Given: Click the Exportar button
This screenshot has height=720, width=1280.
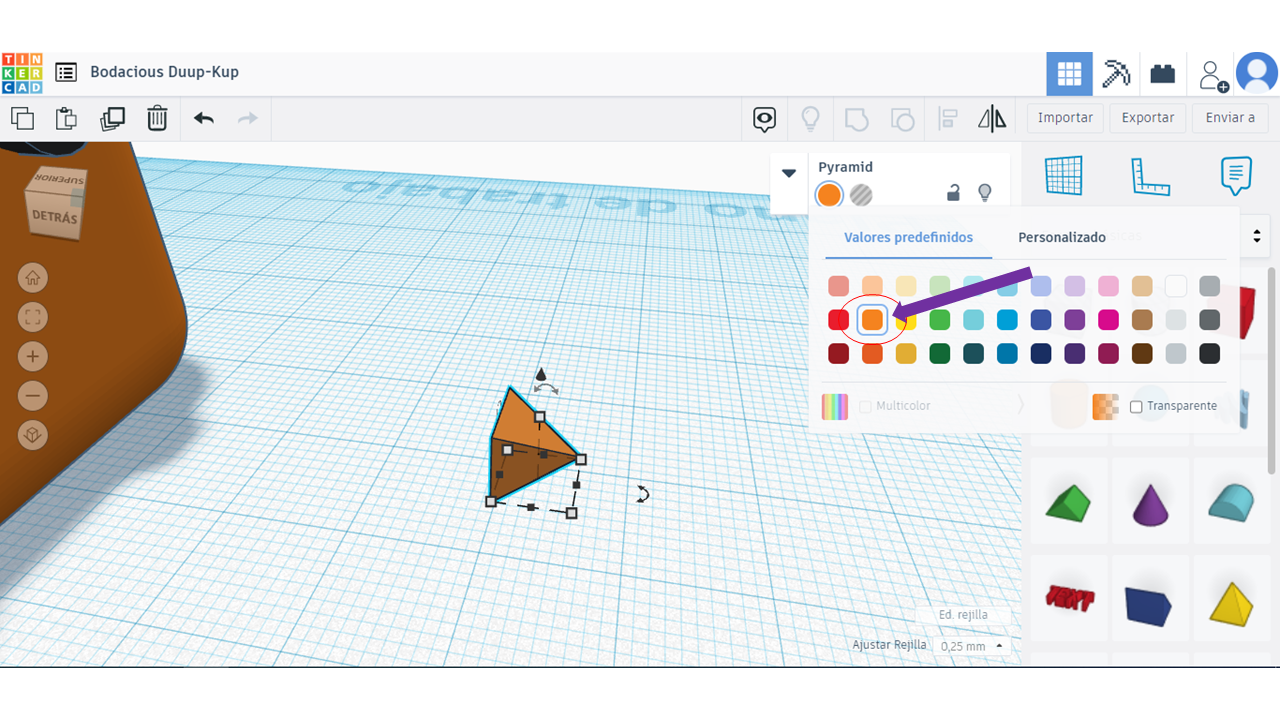Looking at the screenshot, I should click(x=1148, y=117).
